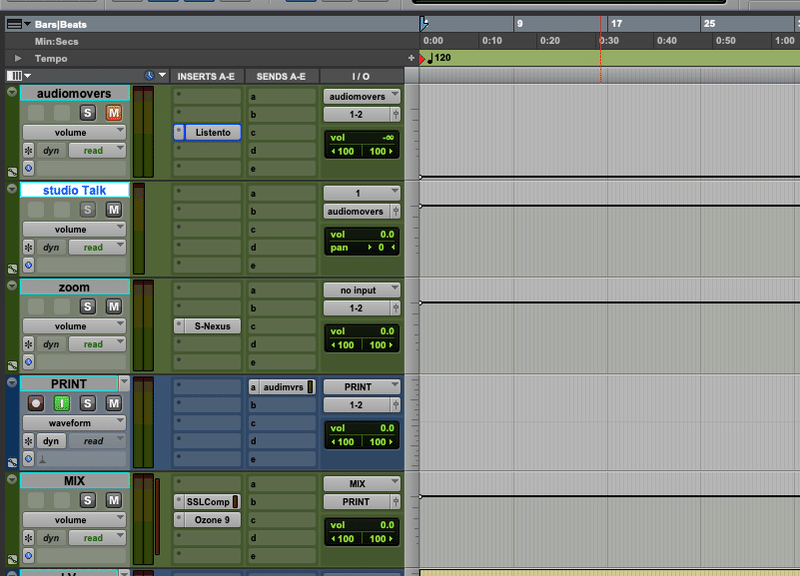
Task: Mute the MIX track
Action: pyautogui.click(x=113, y=500)
